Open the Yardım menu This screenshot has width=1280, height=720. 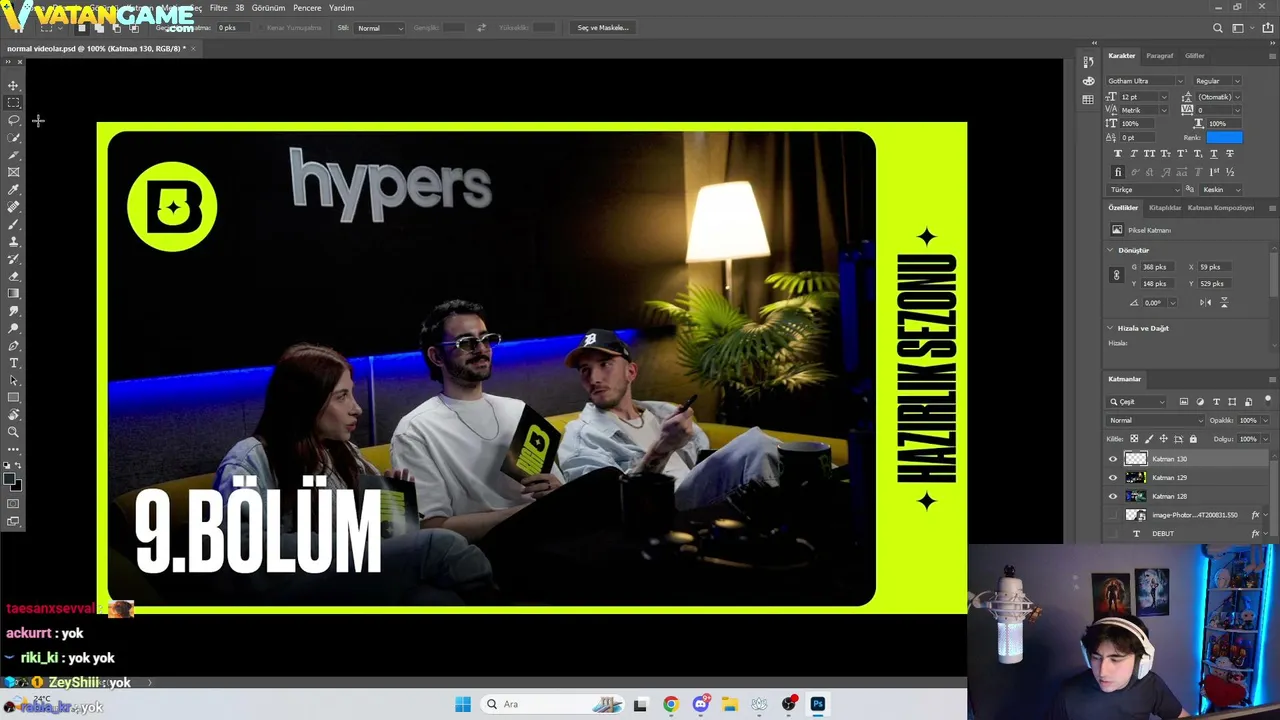341,8
